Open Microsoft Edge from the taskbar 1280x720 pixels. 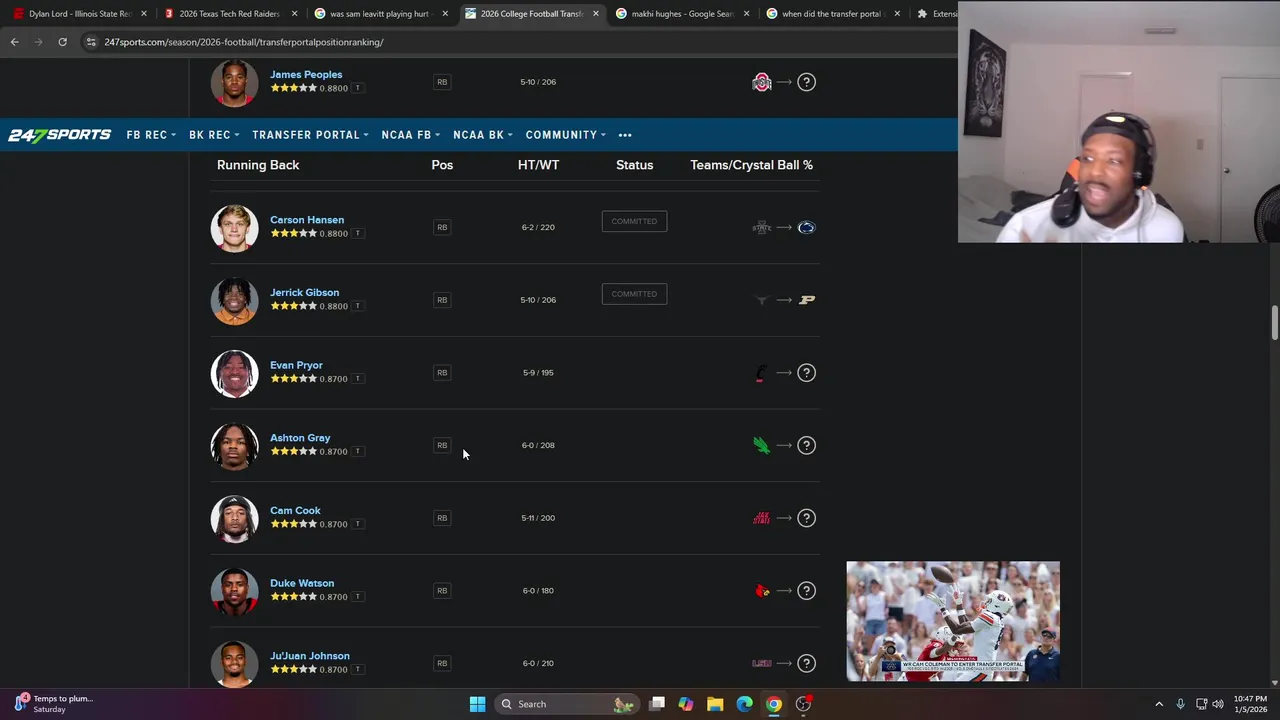point(744,704)
